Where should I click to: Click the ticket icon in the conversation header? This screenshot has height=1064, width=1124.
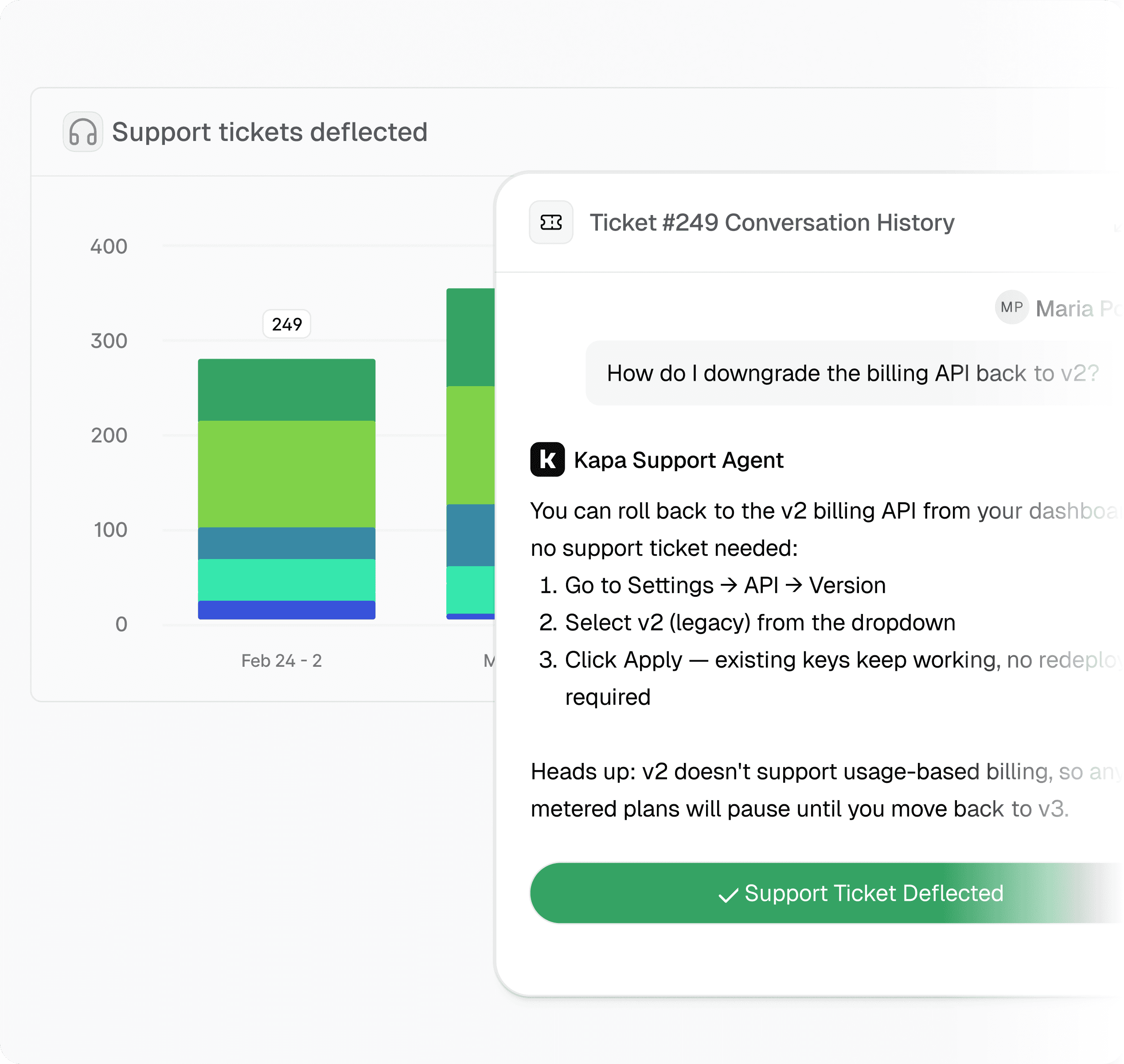point(550,222)
